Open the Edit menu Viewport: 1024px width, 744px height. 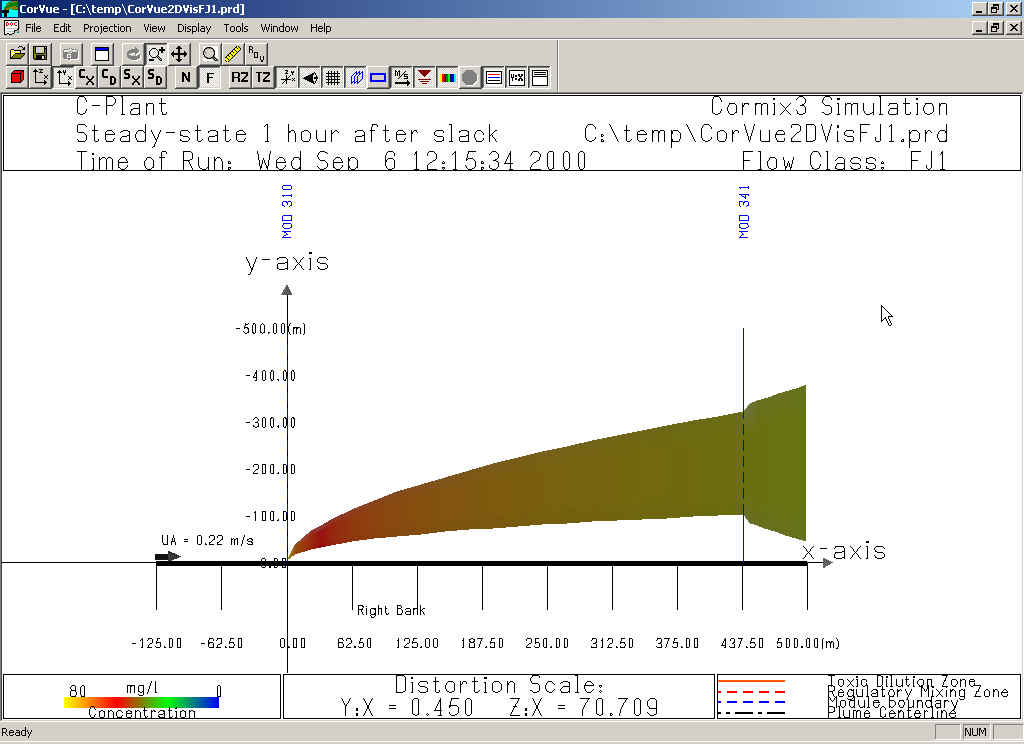(62, 28)
